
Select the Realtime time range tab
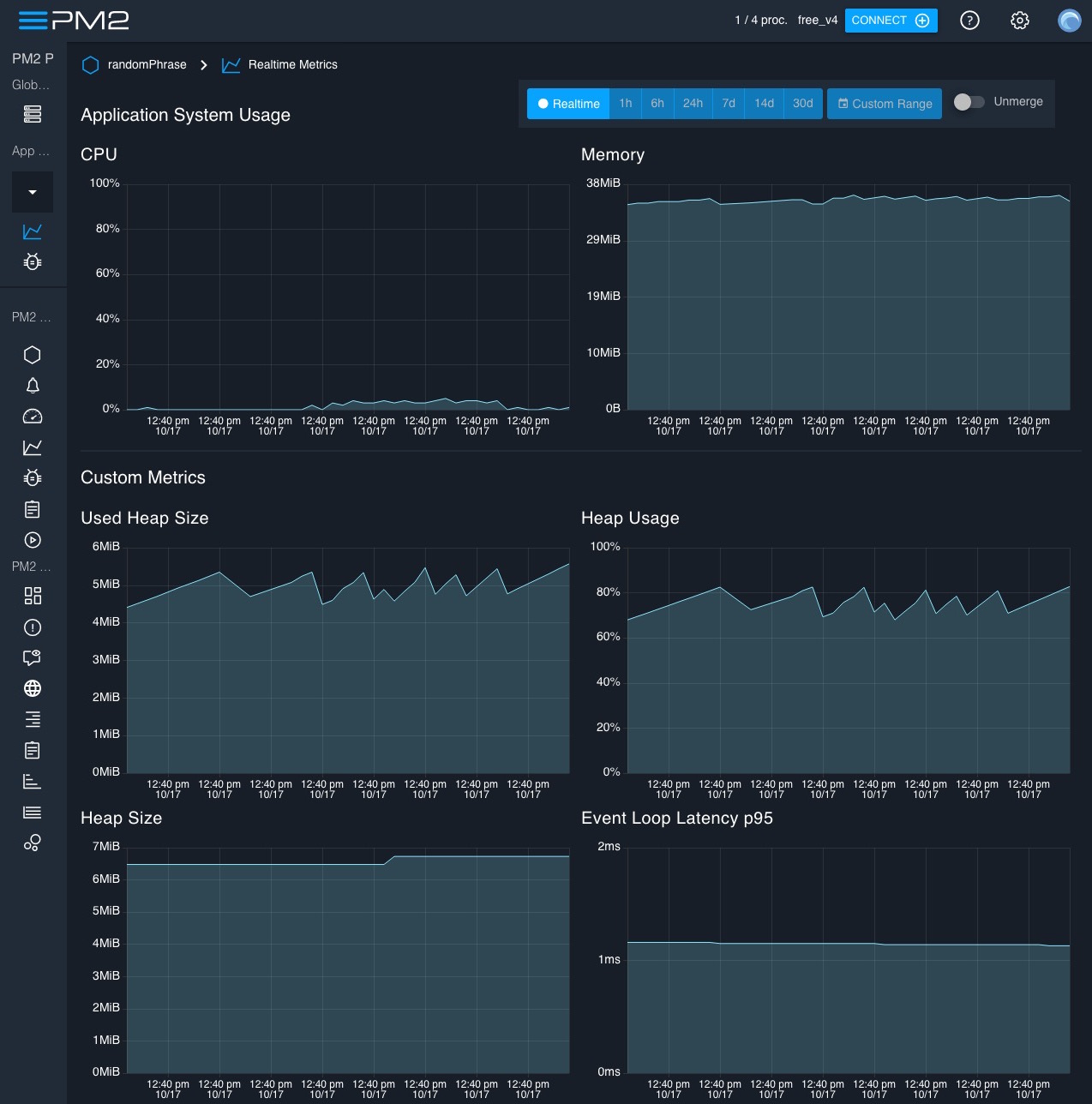coord(568,104)
